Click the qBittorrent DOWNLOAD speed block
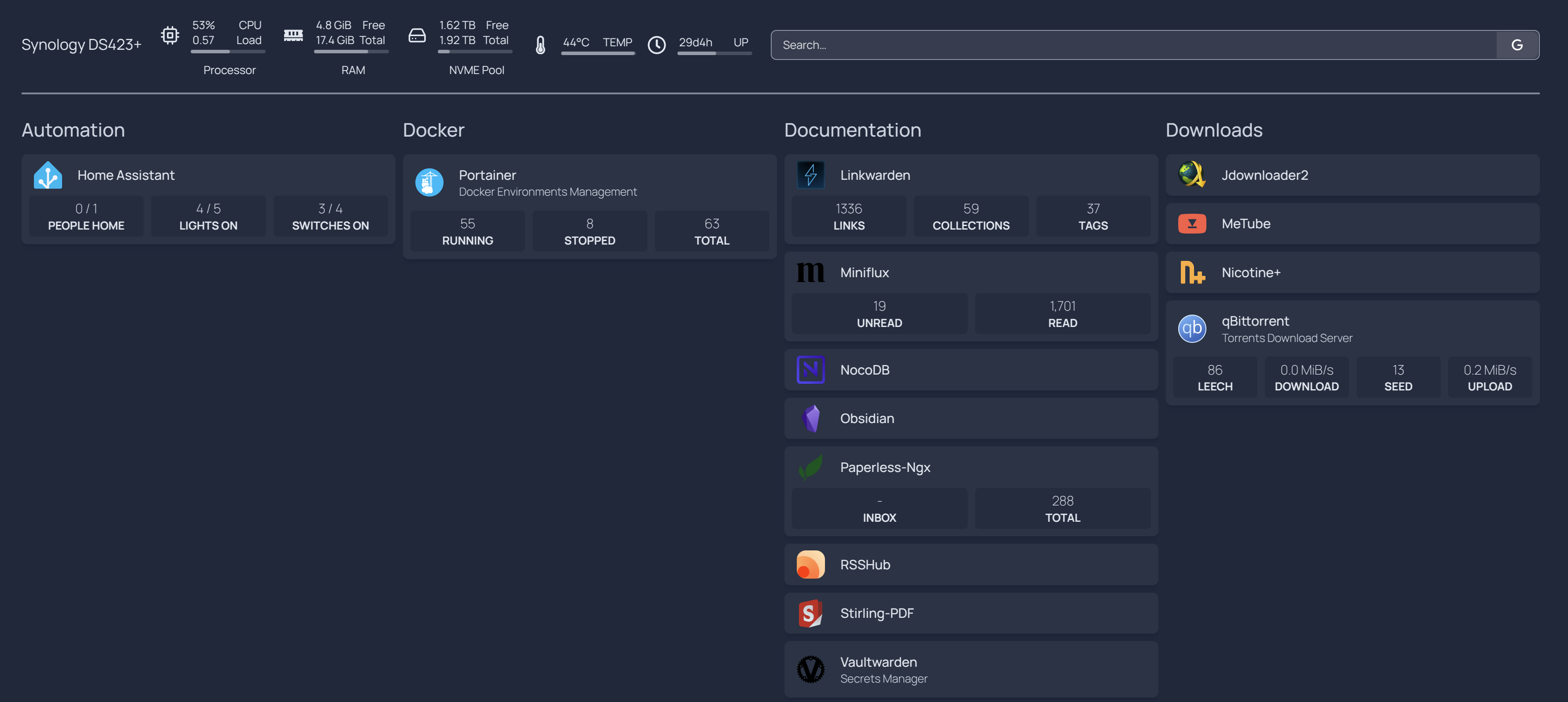Image resolution: width=1568 pixels, height=702 pixels. [1307, 378]
